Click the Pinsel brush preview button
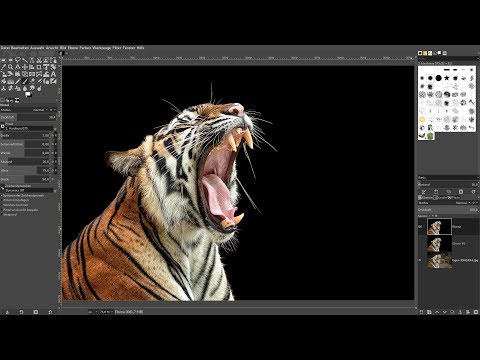The height and width of the screenshot is (360, 480). coord(3,126)
